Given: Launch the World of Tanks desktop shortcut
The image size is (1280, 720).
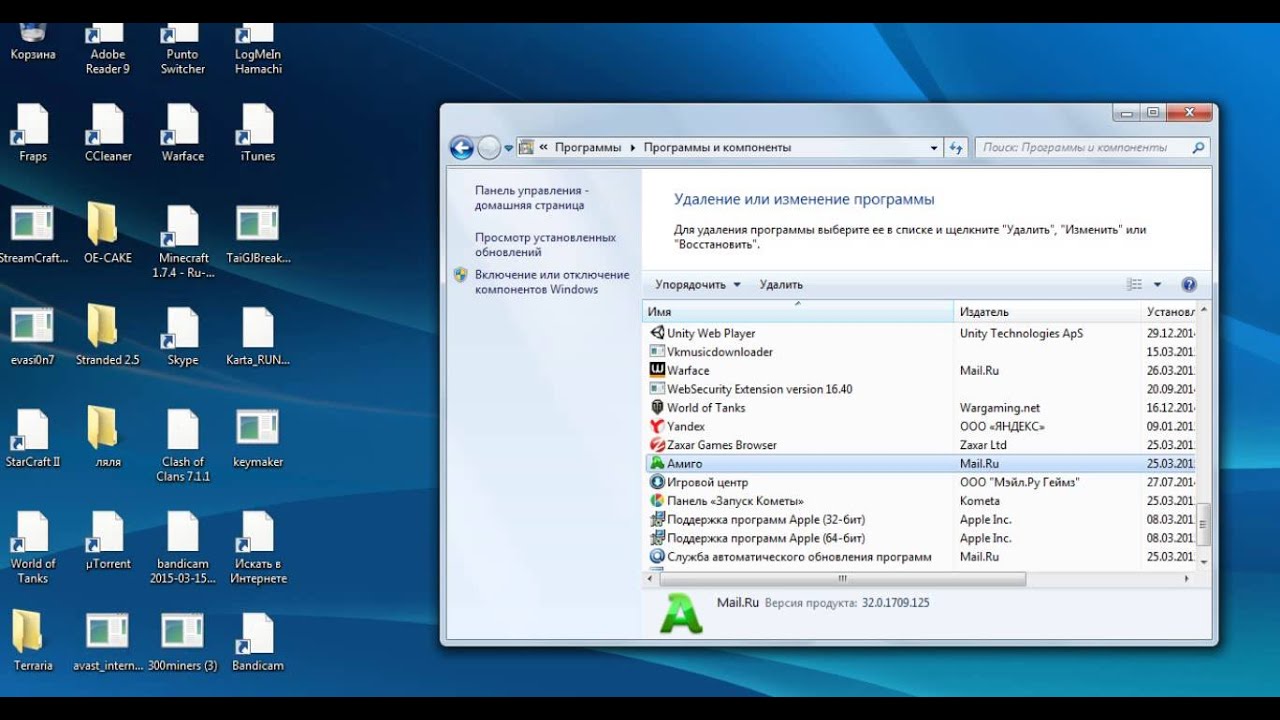Looking at the screenshot, I should [x=32, y=549].
